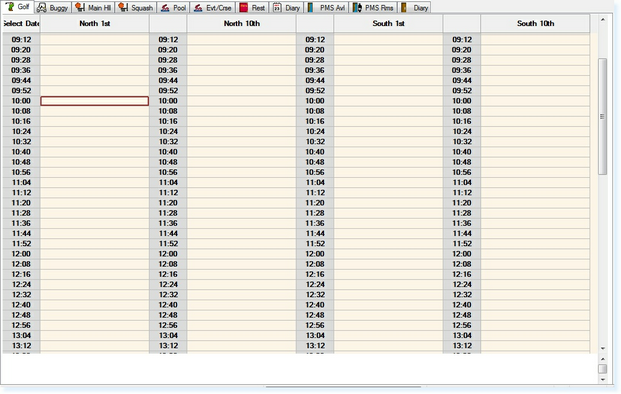This screenshot has width=621, height=394.
Task: Select the highlighted 10:00 North 1st slot
Action: click(x=95, y=101)
